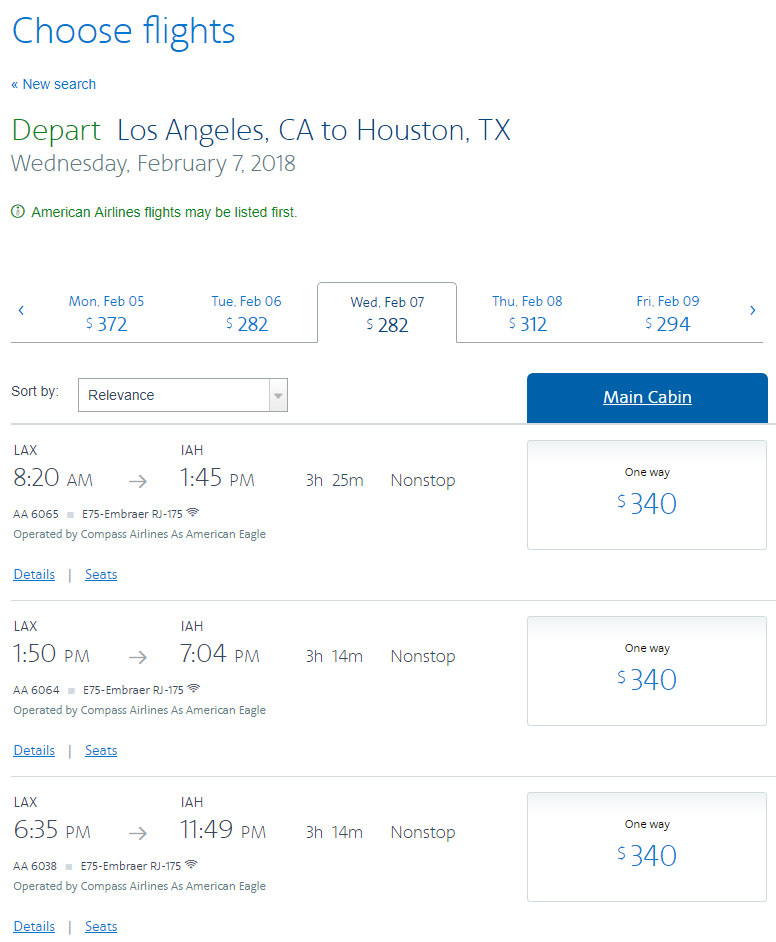This screenshot has height=942, width=776.
Task: Choose the $340 fare for 1:50 PM flight
Action: pyautogui.click(x=647, y=671)
